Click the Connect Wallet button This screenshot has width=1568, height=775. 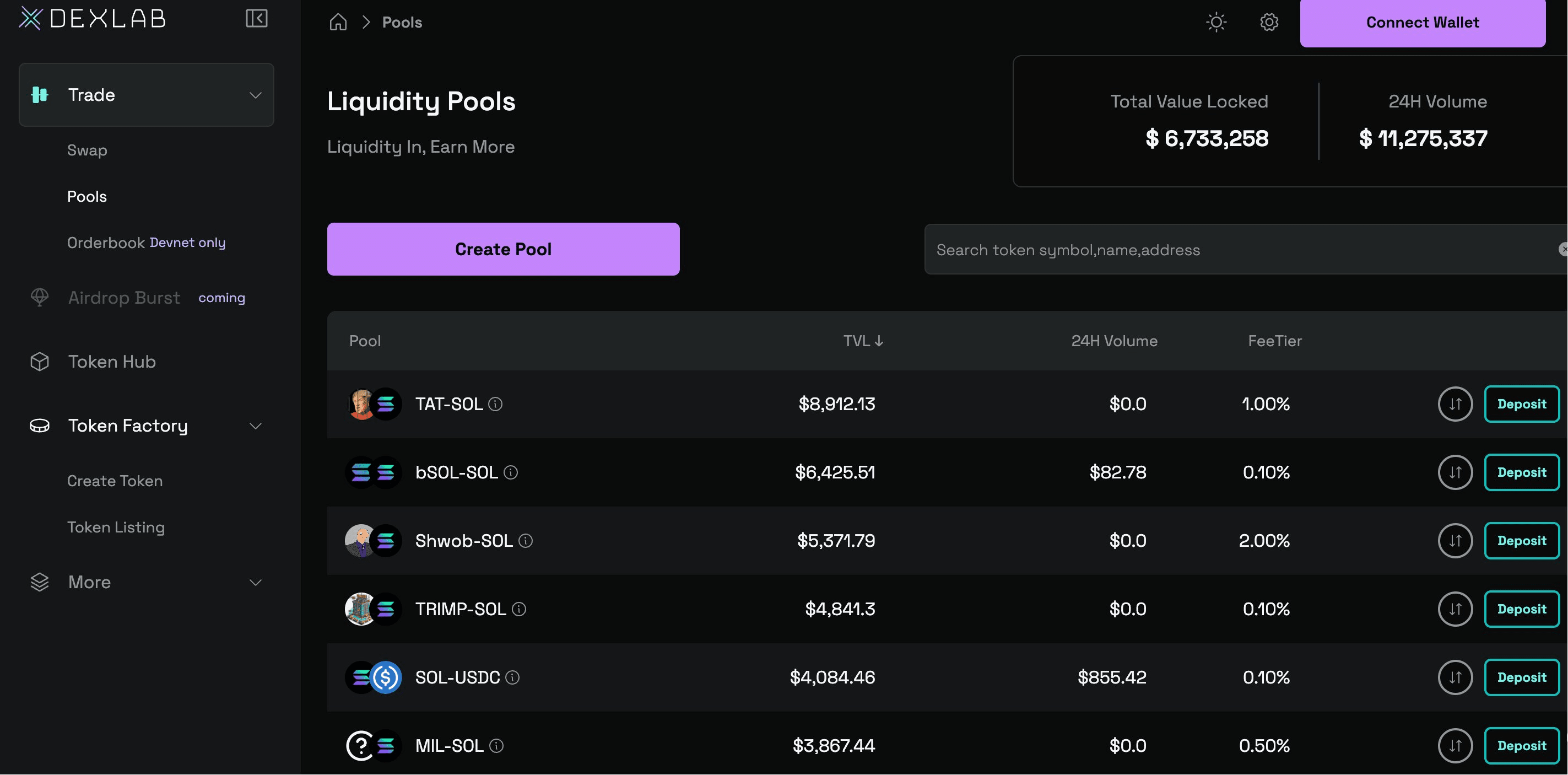[1422, 23]
